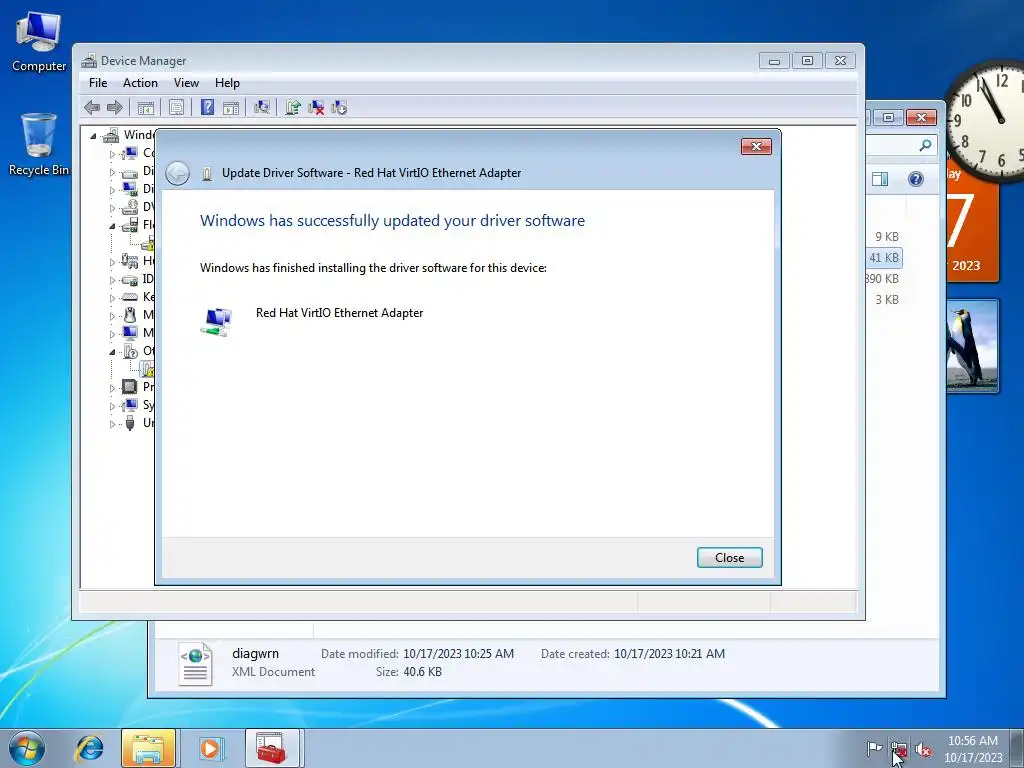The width and height of the screenshot is (1024, 768).
Task: Click the blue Help question-mark toolbar icon
Action: [x=207, y=107]
